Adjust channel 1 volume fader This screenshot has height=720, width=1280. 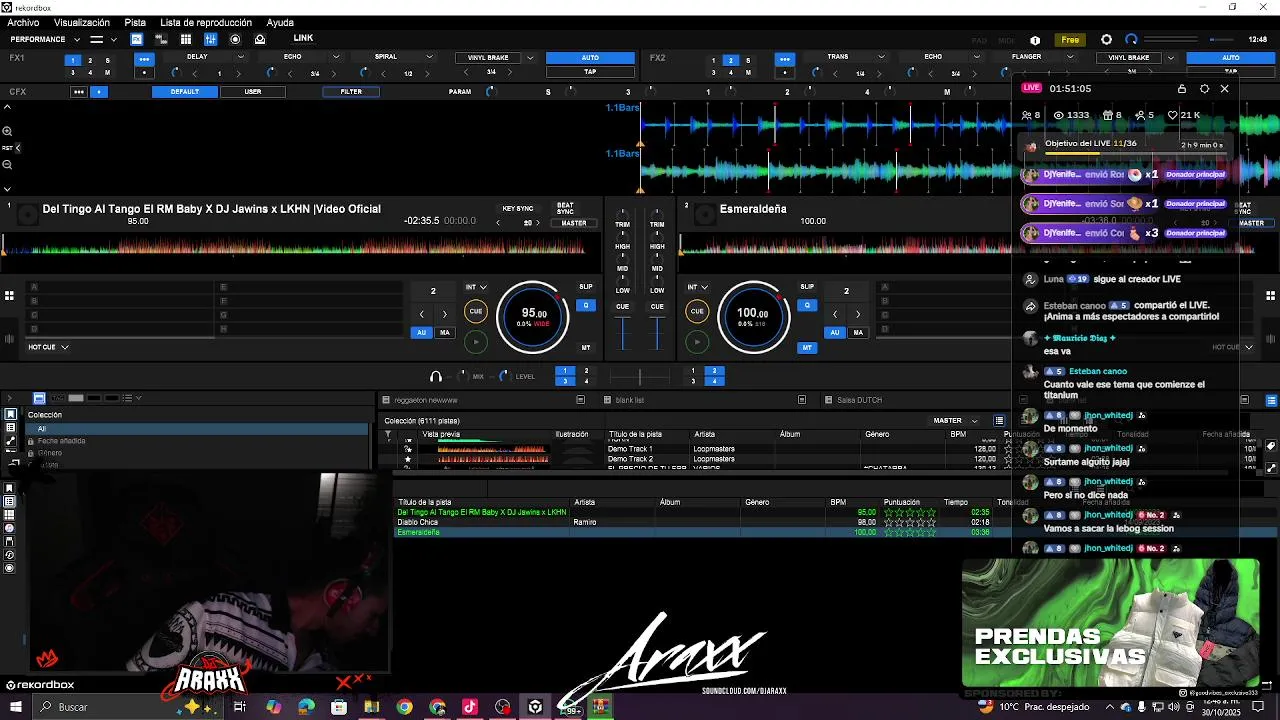click(x=623, y=334)
